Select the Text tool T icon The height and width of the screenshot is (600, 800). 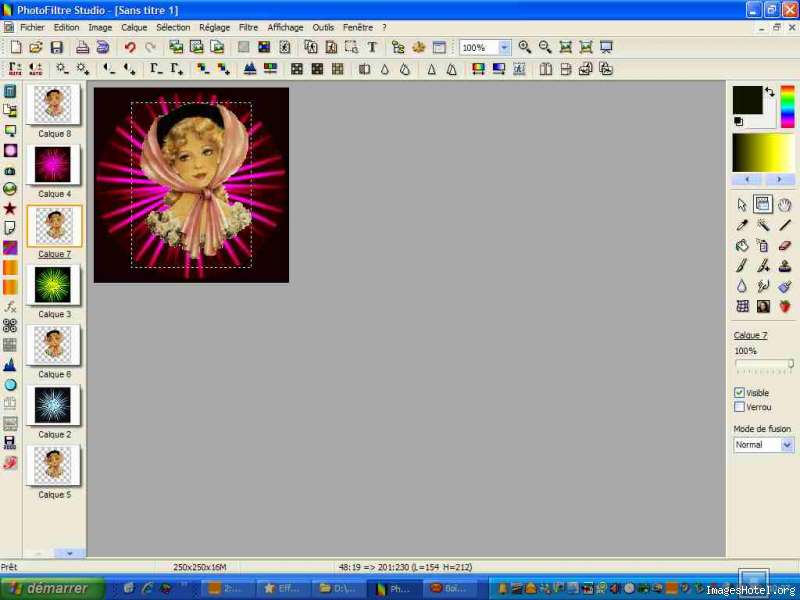(x=372, y=47)
